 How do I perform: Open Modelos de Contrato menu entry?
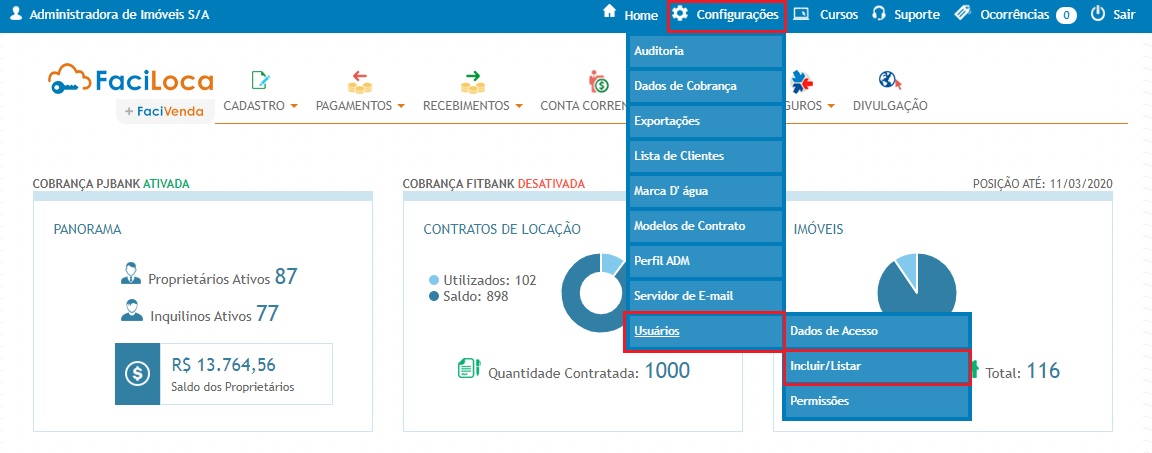point(704,226)
